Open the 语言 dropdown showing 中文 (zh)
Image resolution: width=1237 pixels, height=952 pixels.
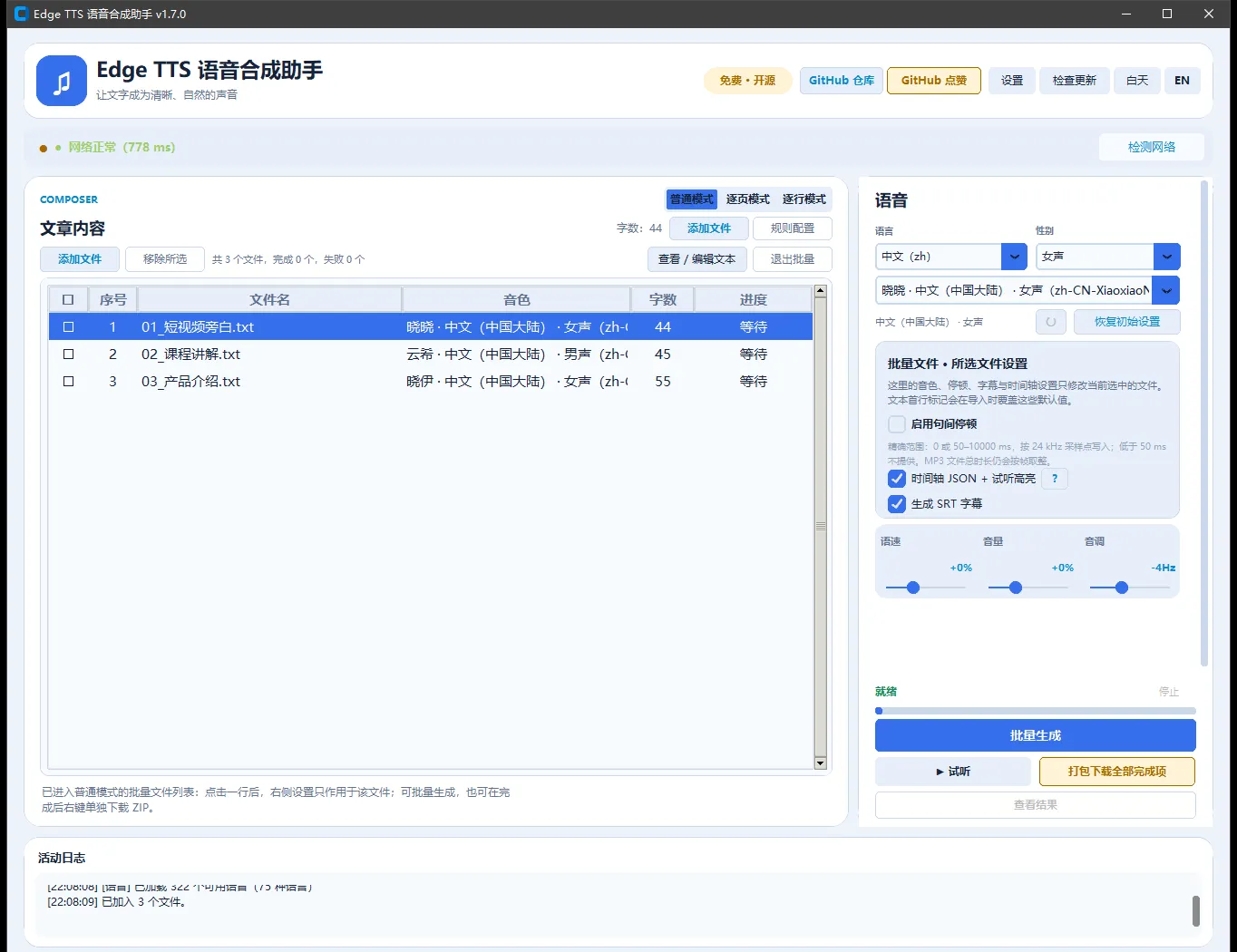pos(951,257)
